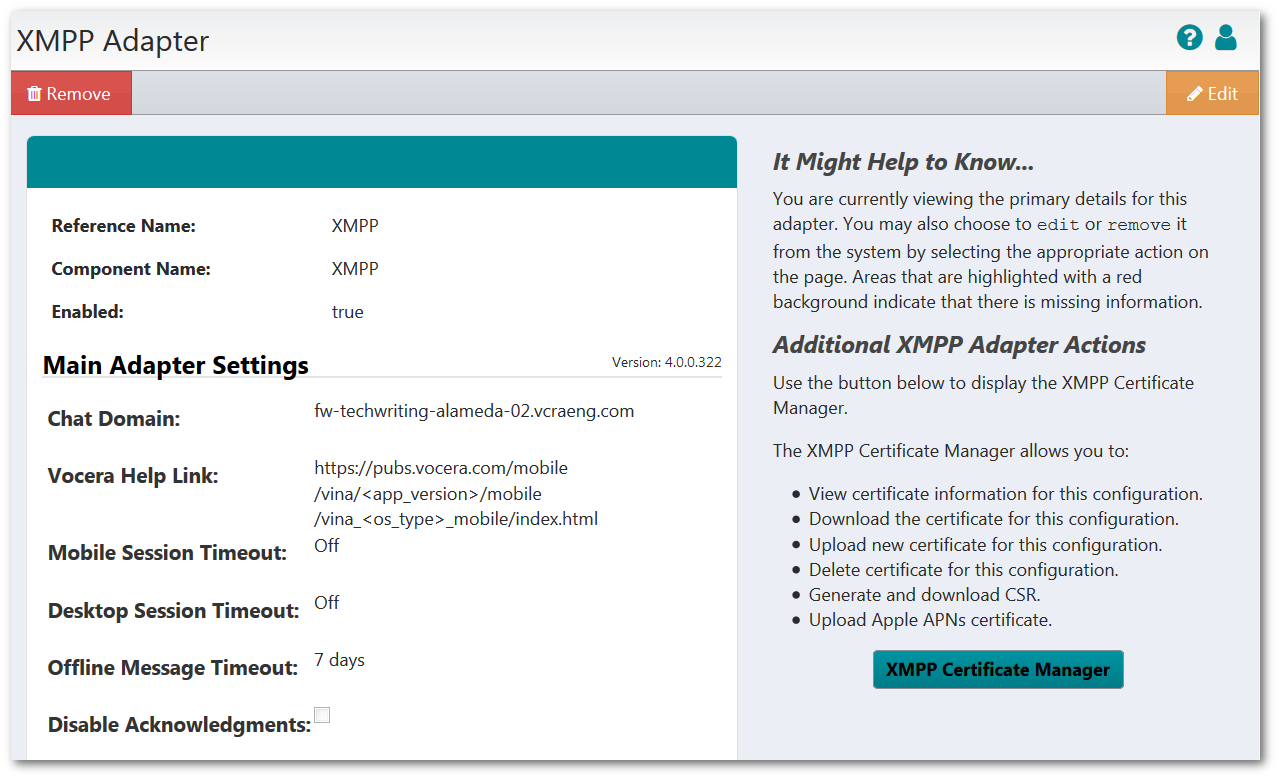Click the It Might Help to Know heading

[x=903, y=162]
